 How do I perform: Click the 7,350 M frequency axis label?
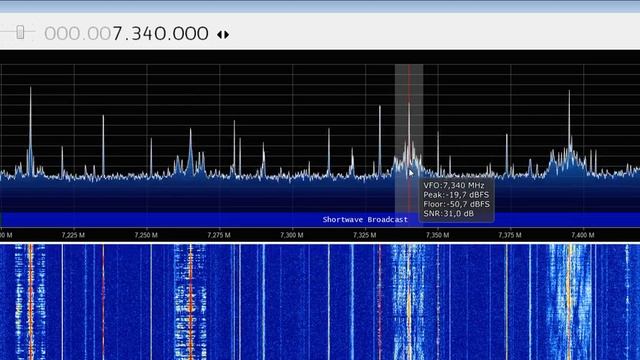click(438, 235)
